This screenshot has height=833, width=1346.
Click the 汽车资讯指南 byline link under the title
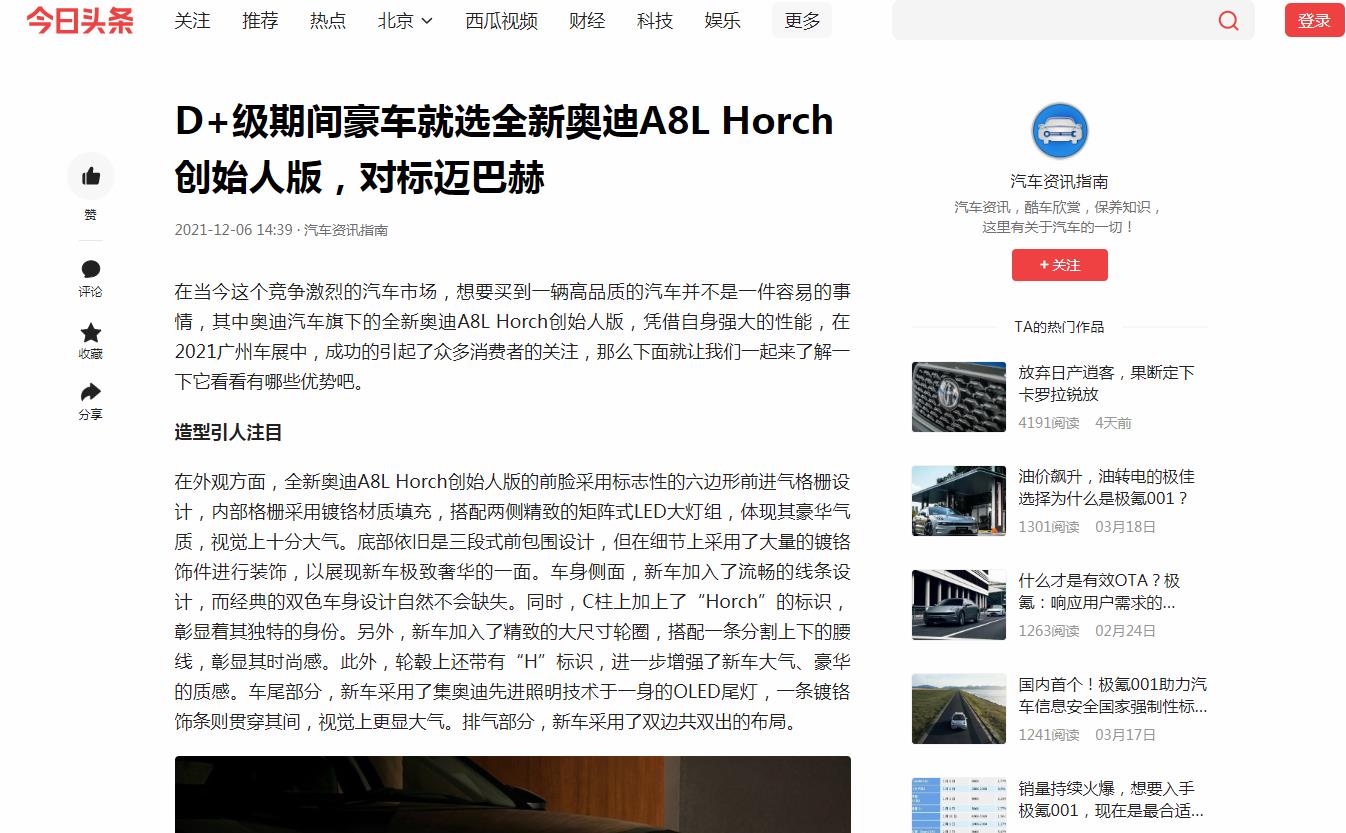(346, 230)
